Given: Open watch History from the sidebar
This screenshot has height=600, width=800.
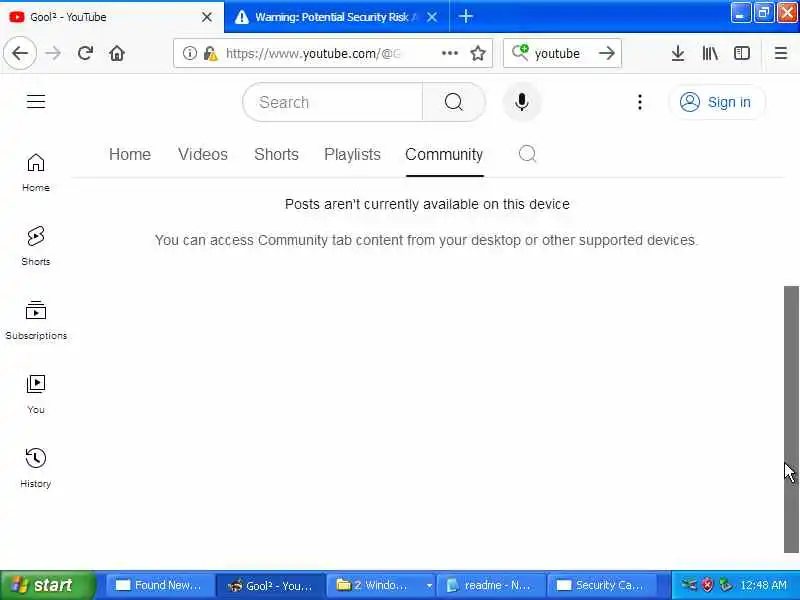Looking at the screenshot, I should click(36, 468).
